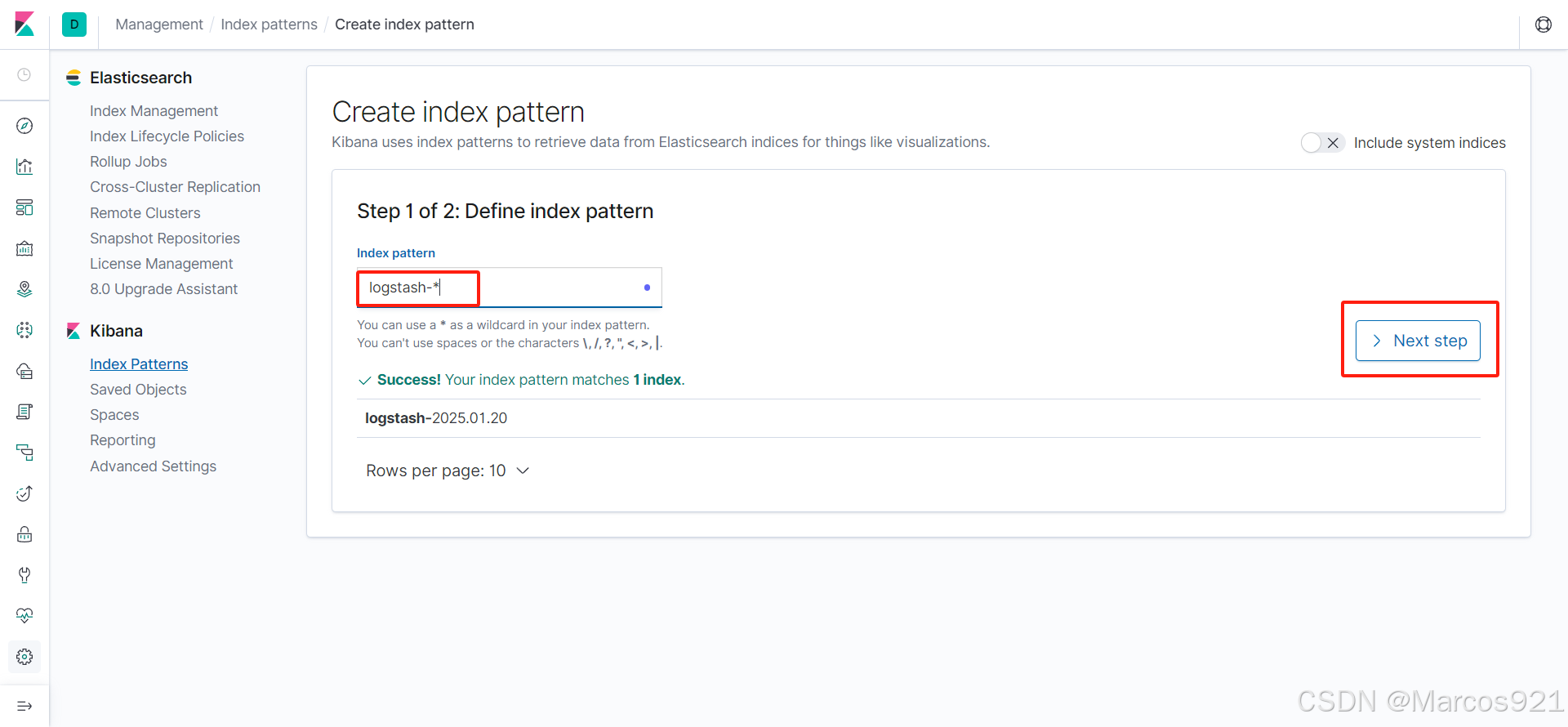Screen dimensions: 1568x727
Task: Go to Index patterns breadcrumb
Action: [x=269, y=25]
